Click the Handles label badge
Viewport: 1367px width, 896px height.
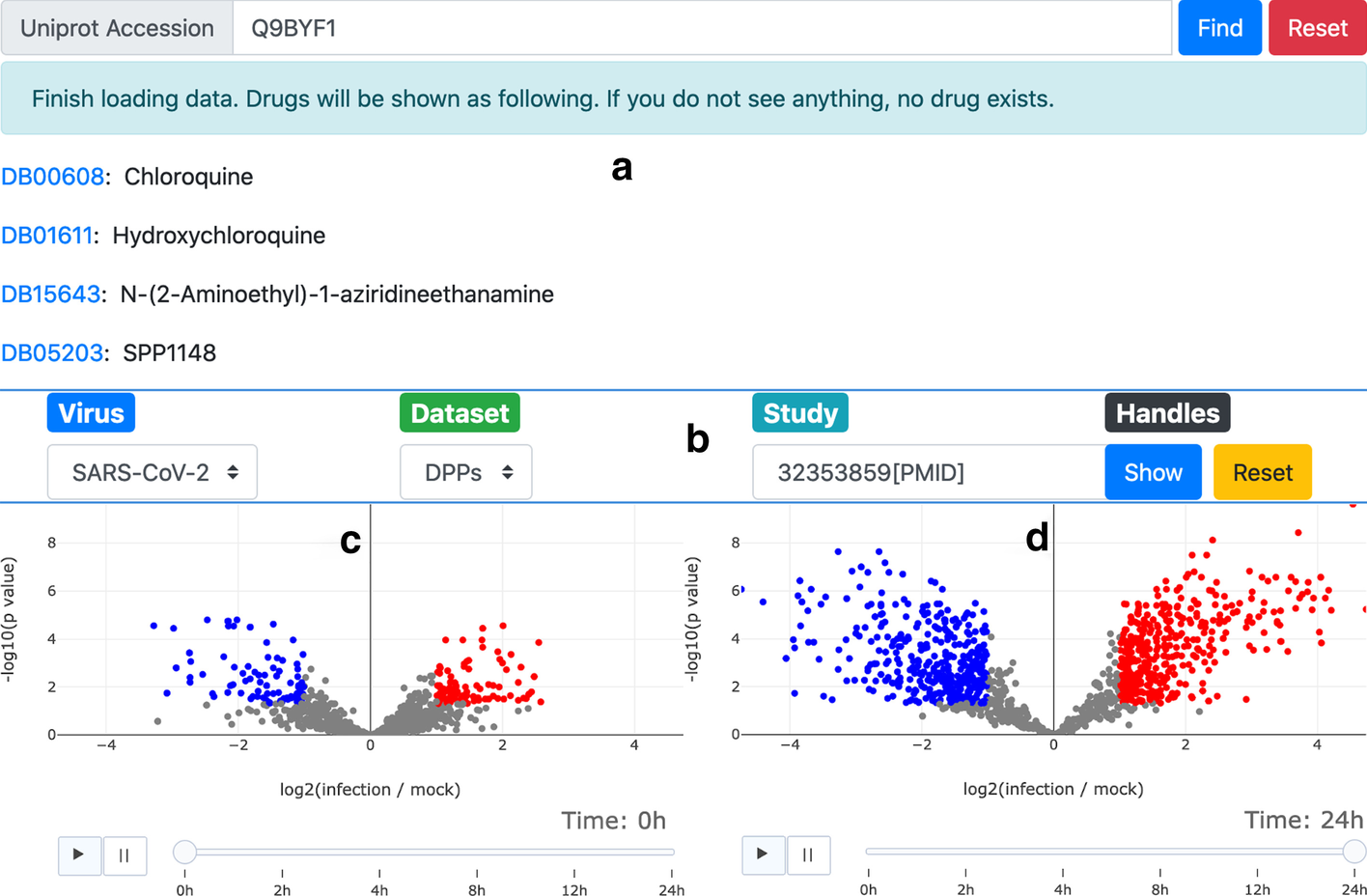1167,413
